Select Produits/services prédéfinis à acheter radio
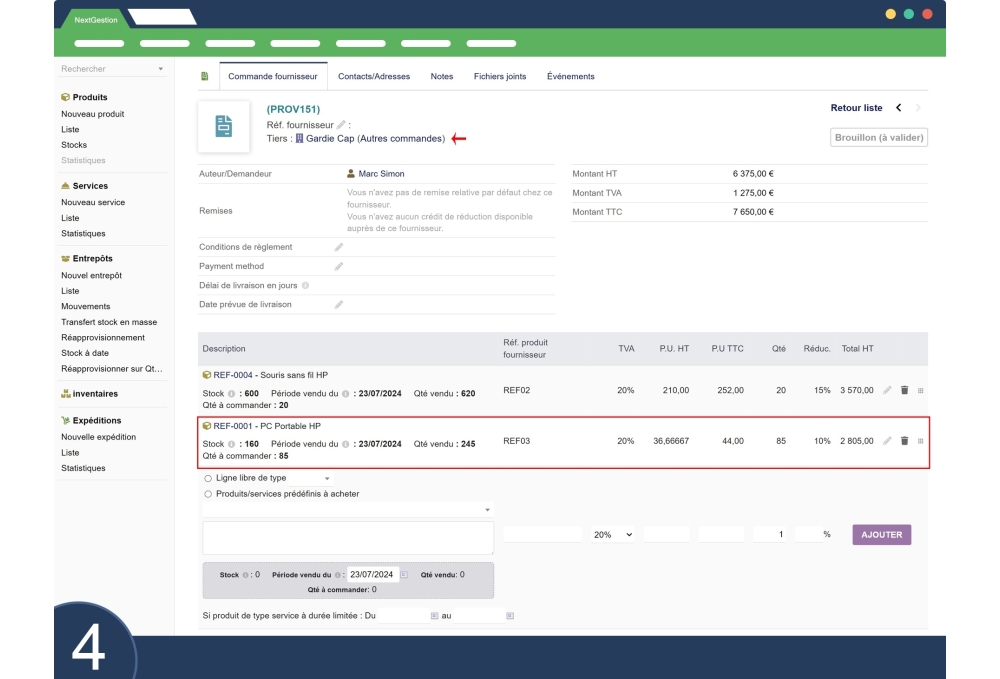Viewport: 1000px width, 679px height. [208, 494]
